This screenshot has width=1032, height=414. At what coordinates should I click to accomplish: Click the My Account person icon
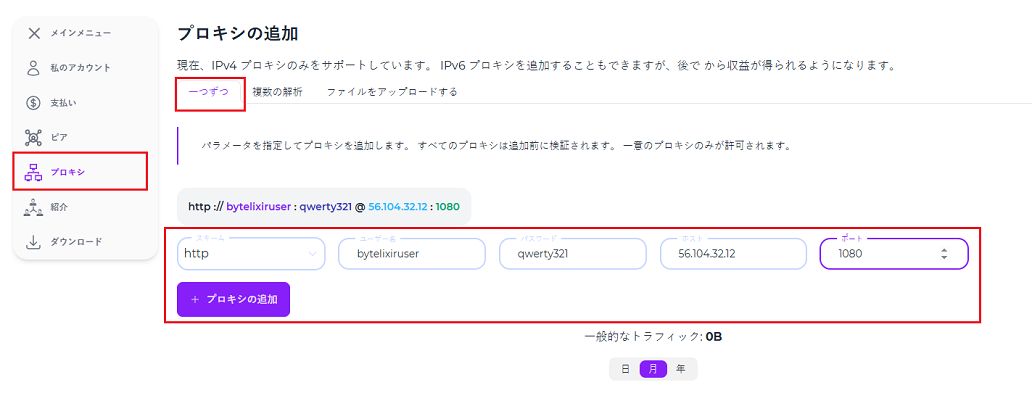pyautogui.click(x=34, y=68)
